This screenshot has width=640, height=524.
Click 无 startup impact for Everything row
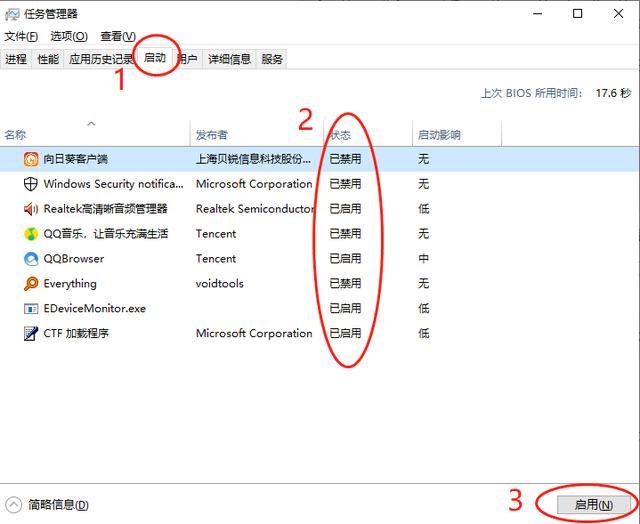pyautogui.click(x=424, y=284)
